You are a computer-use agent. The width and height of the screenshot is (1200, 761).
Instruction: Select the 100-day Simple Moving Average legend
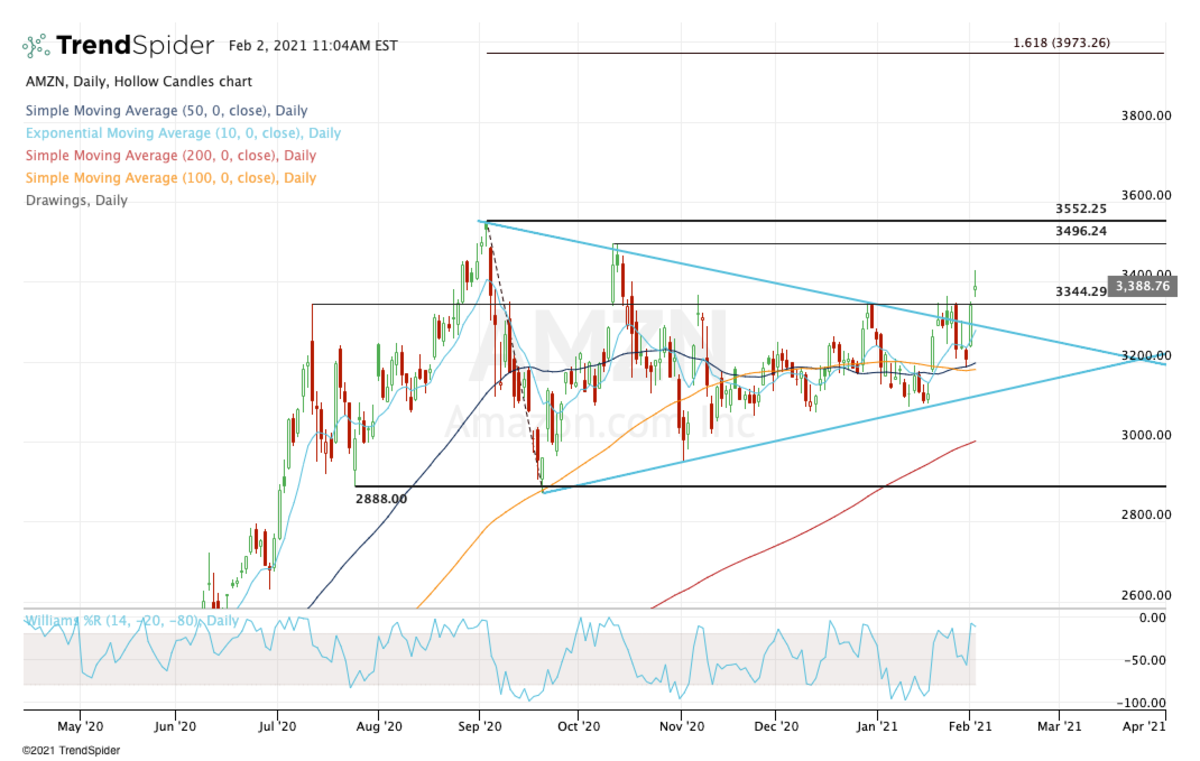(x=169, y=177)
